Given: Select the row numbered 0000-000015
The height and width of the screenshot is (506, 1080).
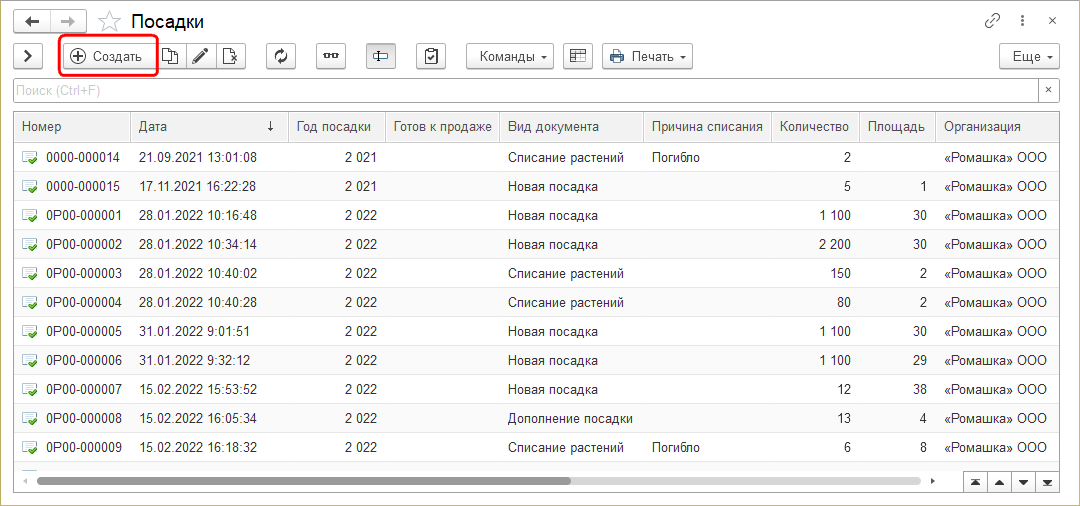Looking at the screenshot, I should click(537, 187).
